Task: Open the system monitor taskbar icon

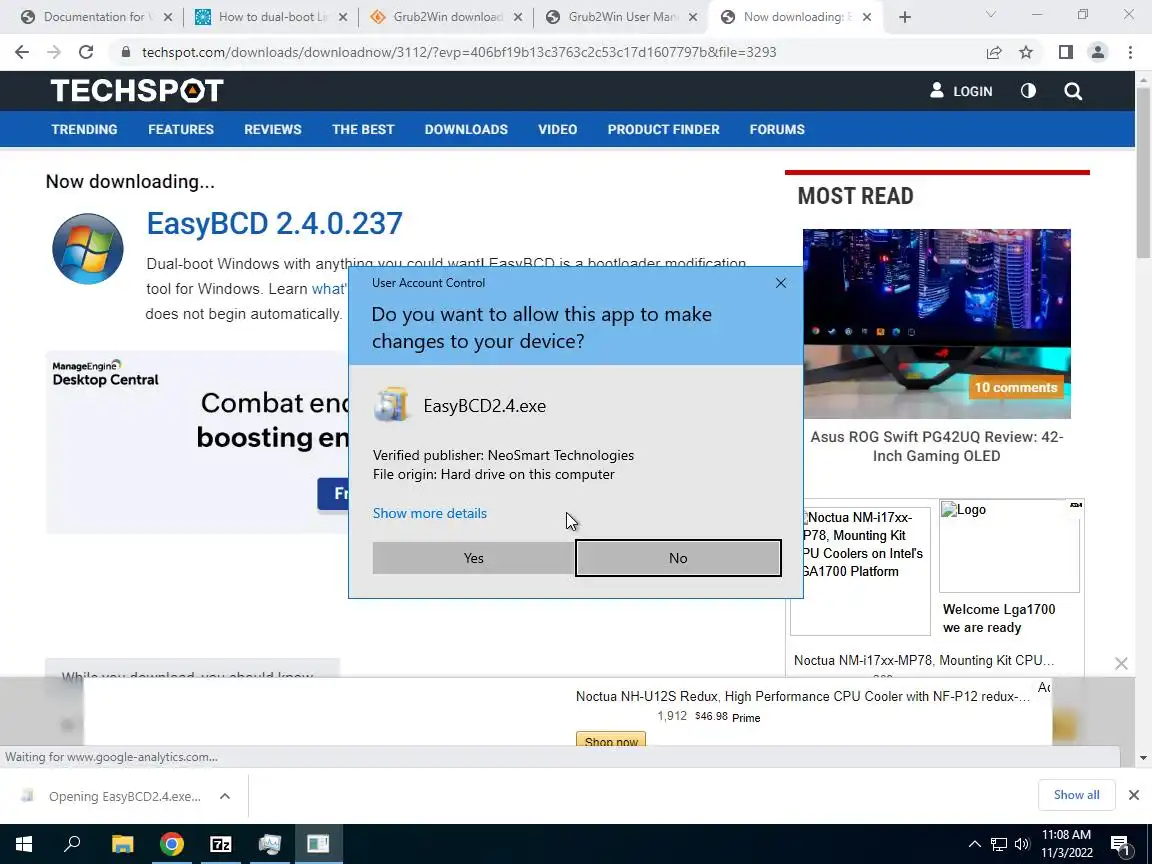Action: (270, 844)
